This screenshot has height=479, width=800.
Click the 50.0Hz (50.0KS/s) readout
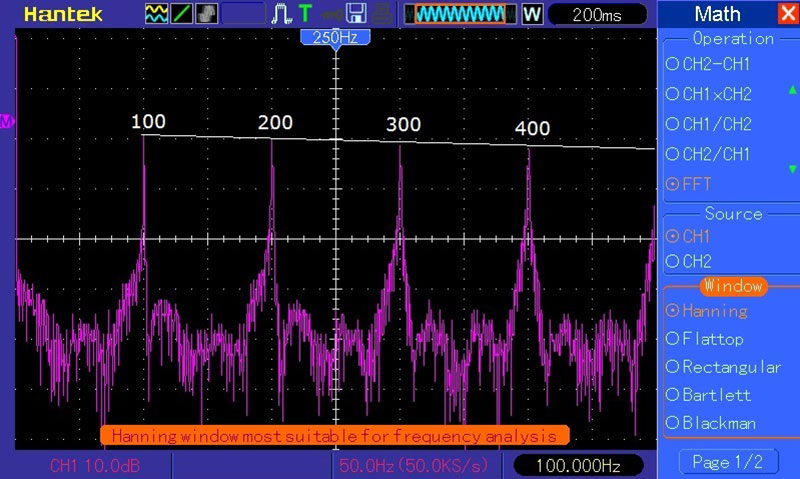413,465
